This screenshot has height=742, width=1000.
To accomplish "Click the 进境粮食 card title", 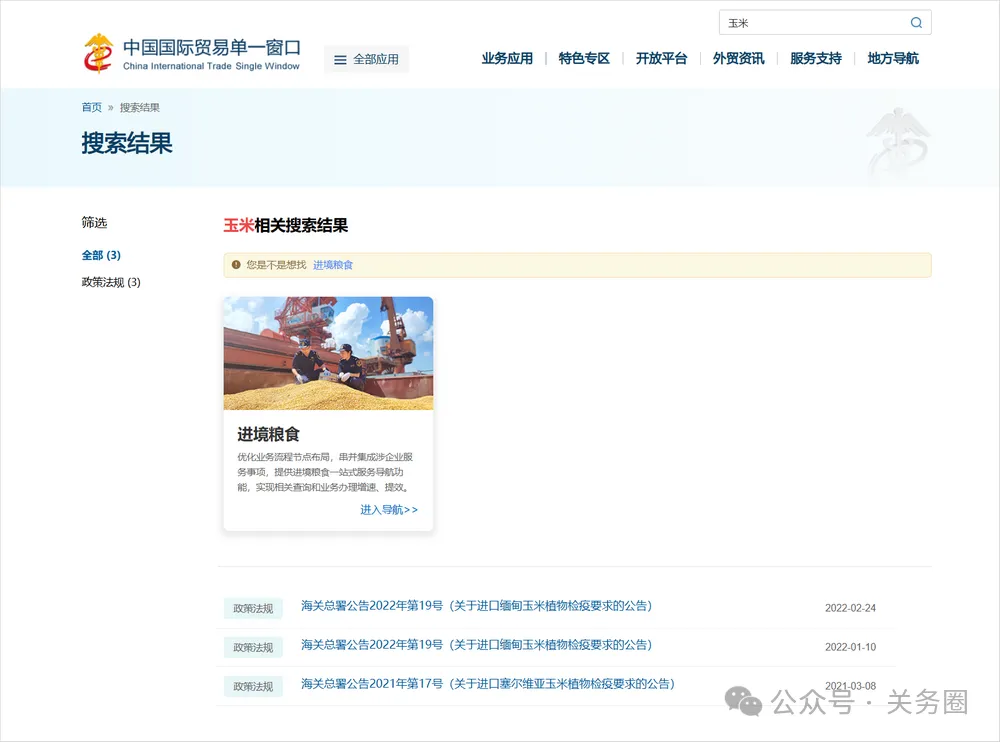I will [268, 434].
